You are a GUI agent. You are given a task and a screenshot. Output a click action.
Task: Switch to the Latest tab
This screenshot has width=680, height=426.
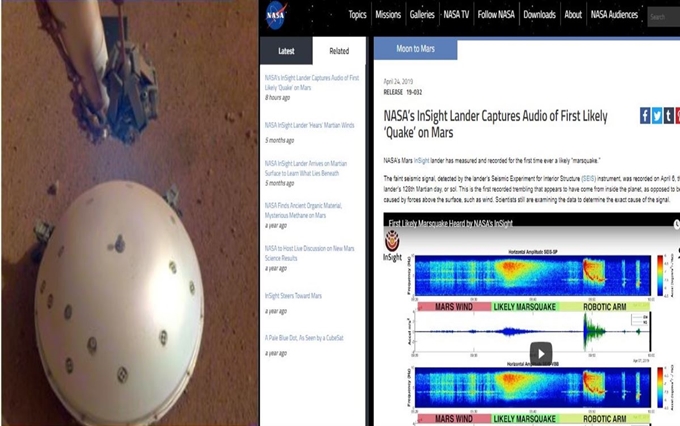coord(286,51)
